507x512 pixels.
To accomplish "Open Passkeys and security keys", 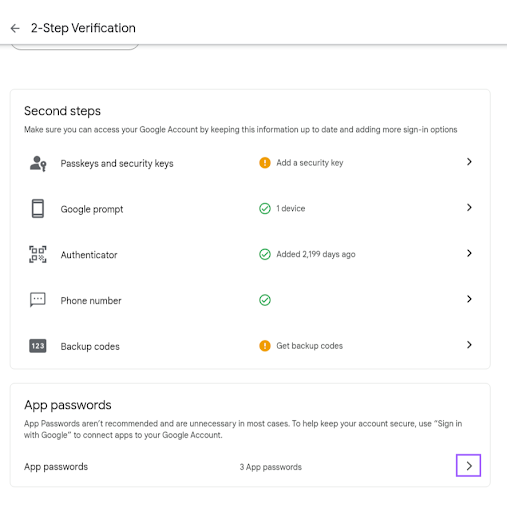I will (x=117, y=163).
